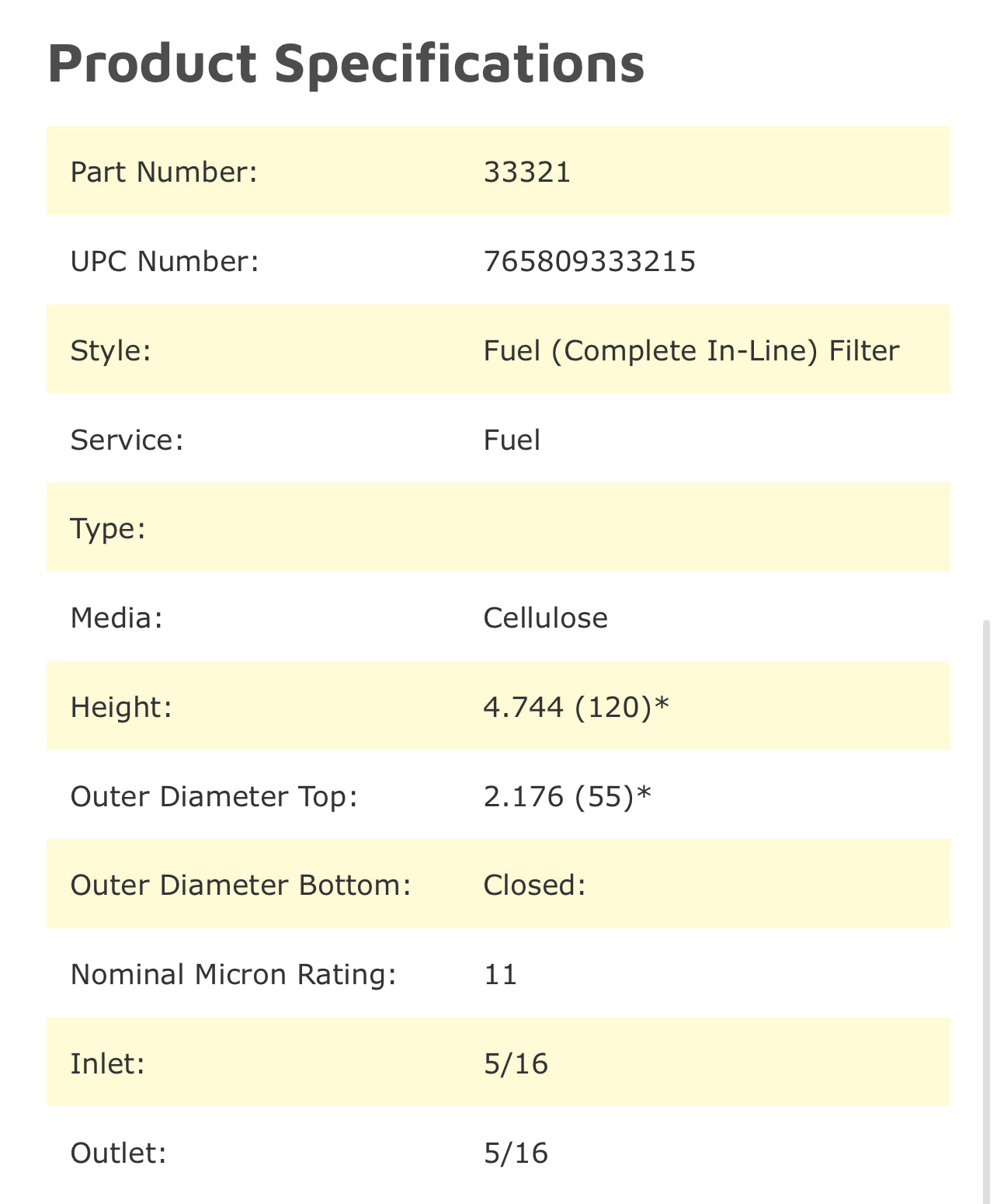Click the Outlet size 5/16 value
The height and width of the screenshot is (1204, 997).
click(x=516, y=1153)
